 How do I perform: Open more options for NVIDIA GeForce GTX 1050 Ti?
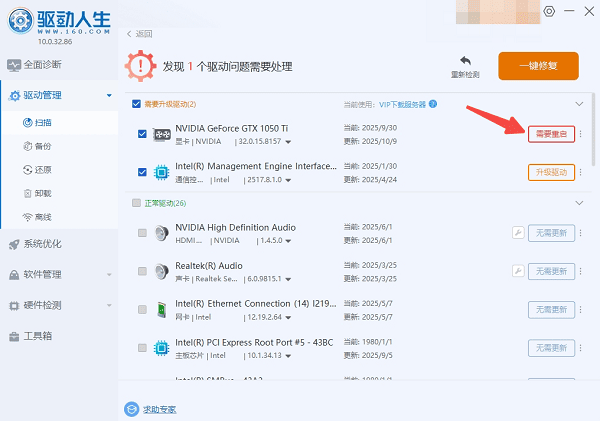(x=582, y=135)
